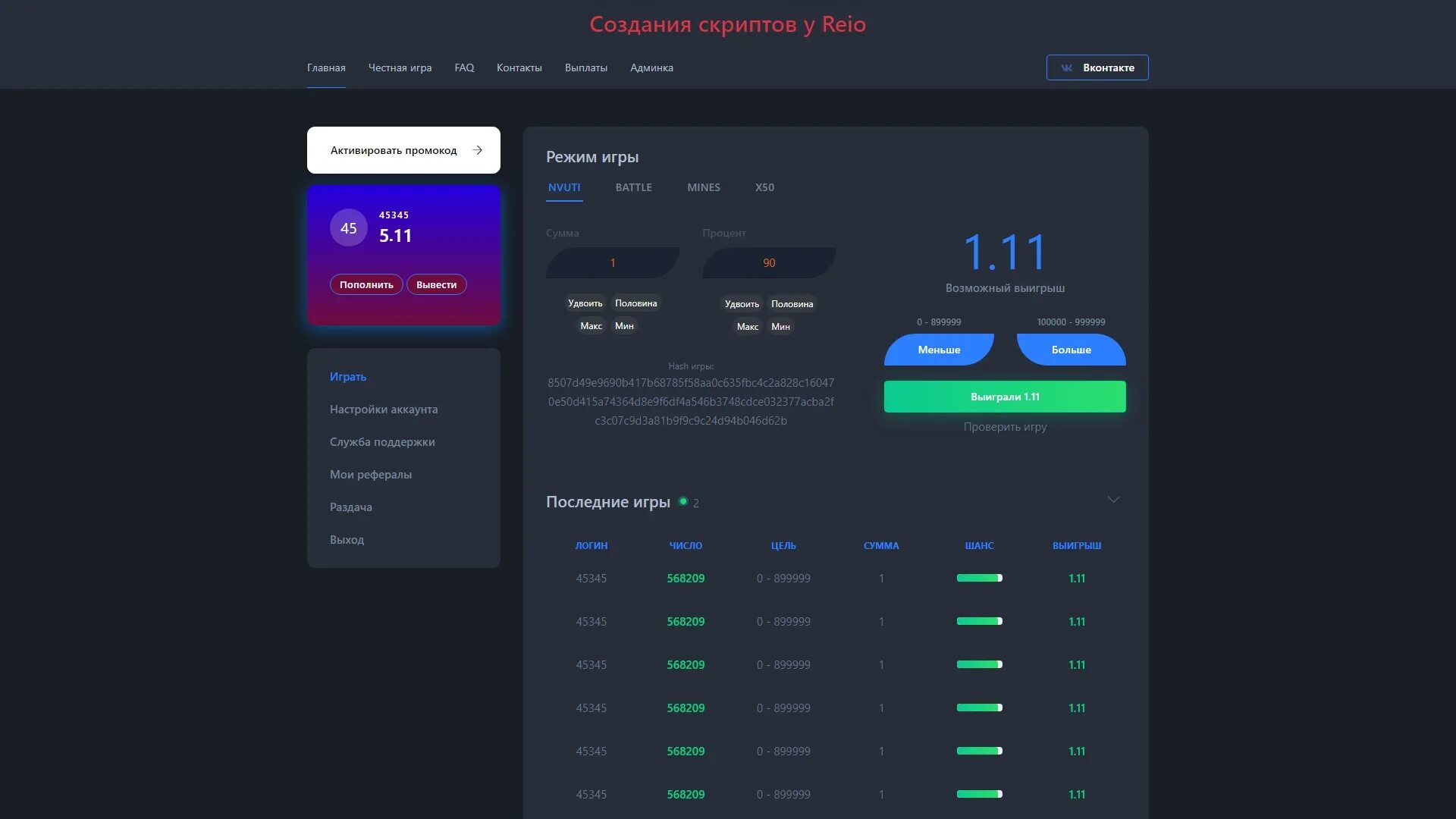
Task: Open Служба поддержки in the sidebar
Action: pos(382,442)
